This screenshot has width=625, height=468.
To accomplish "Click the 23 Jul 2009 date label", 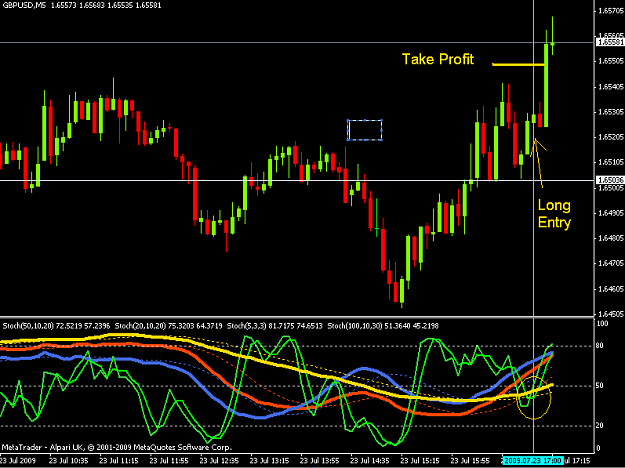I will click(x=18, y=461).
